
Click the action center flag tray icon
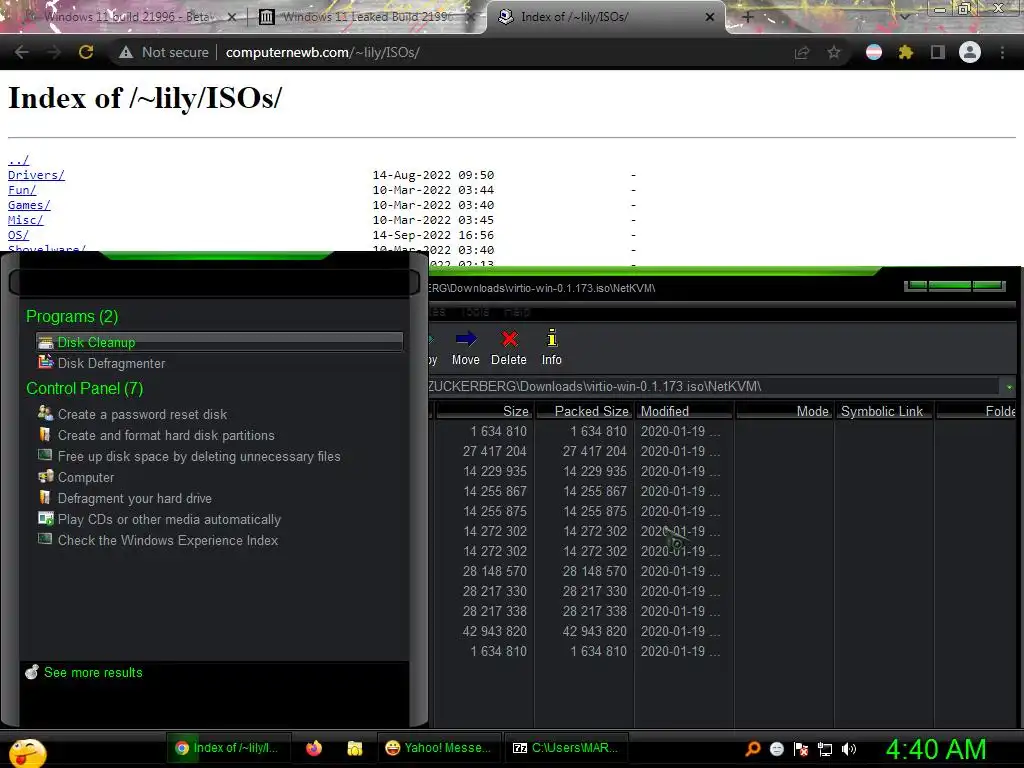click(x=801, y=749)
